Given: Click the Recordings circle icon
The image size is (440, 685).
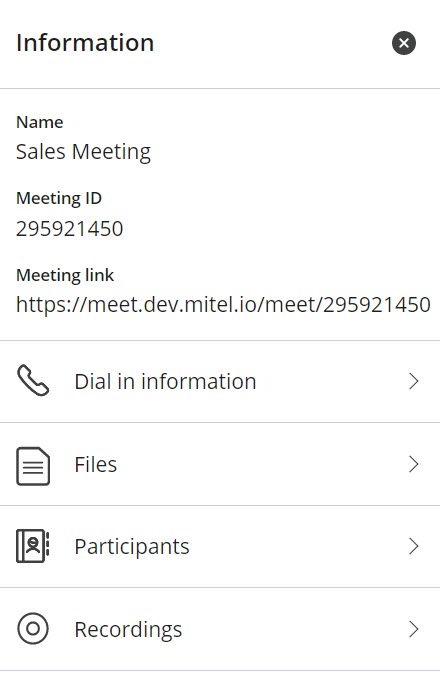Looking at the screenshot, I should coord(33,629).
